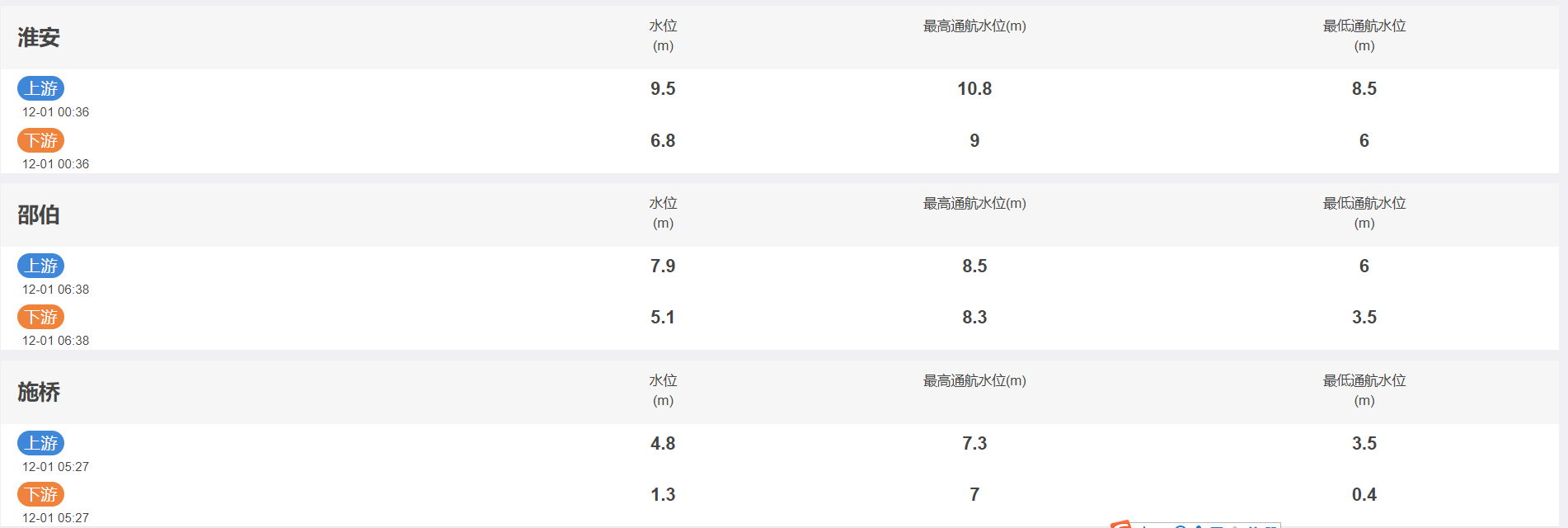Select the 施桥 downstream water level 1.3
The image size is (1568, 528).
point(663,494)
